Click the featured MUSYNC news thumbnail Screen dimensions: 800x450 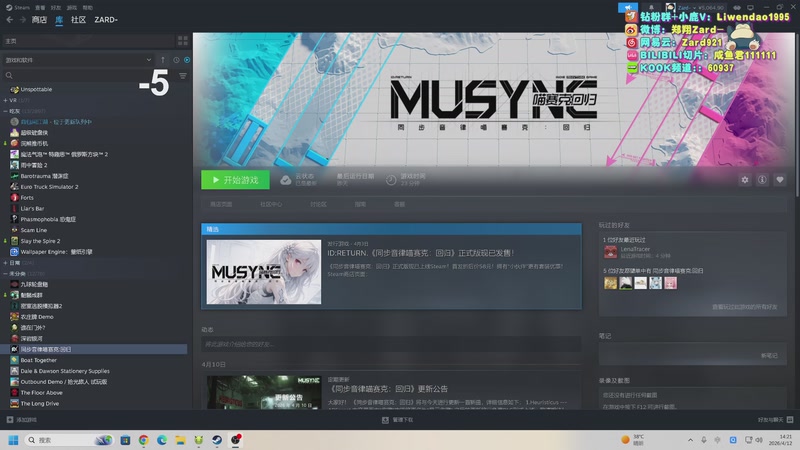tap(264, 272)
